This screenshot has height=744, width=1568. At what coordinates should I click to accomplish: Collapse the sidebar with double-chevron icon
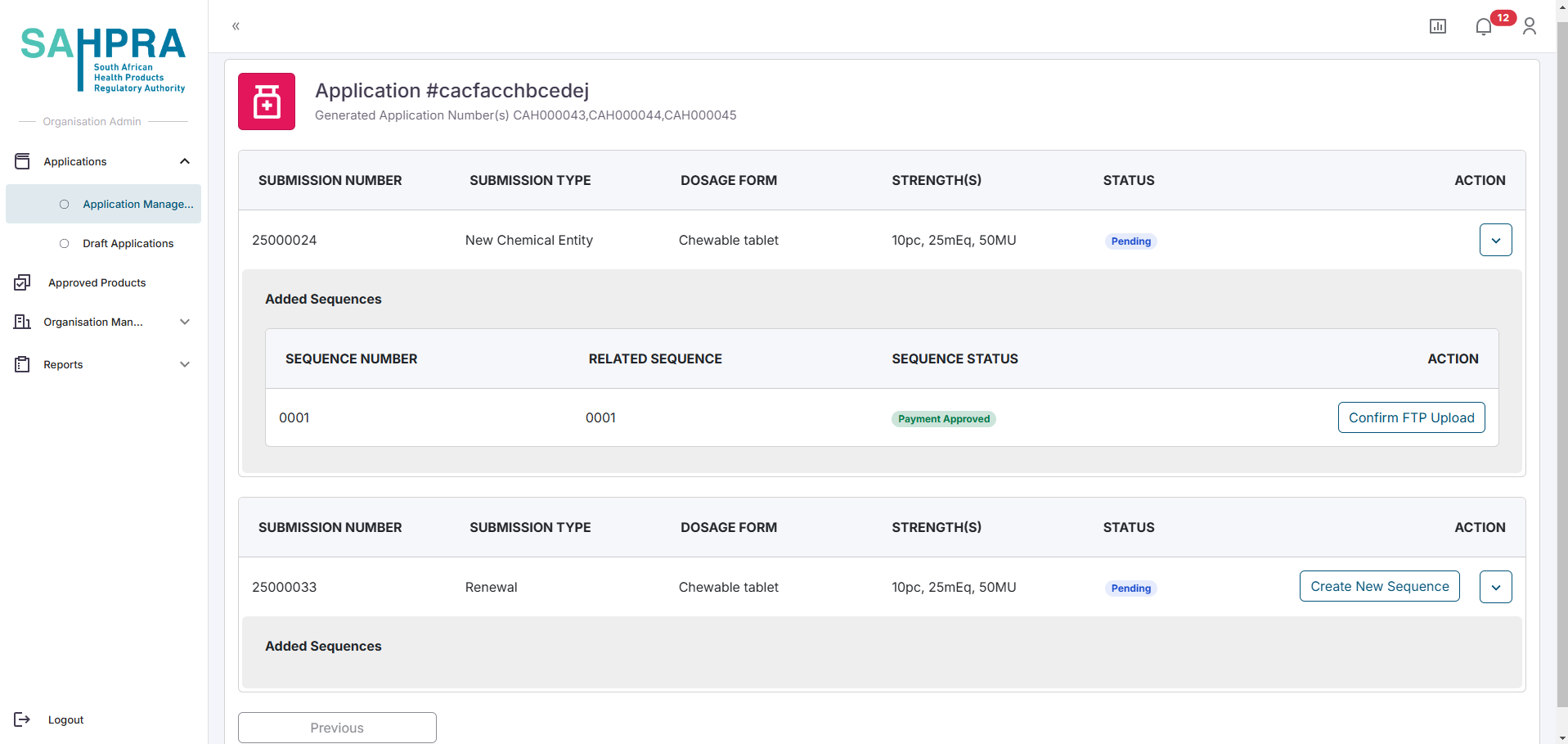pos(236,26)
